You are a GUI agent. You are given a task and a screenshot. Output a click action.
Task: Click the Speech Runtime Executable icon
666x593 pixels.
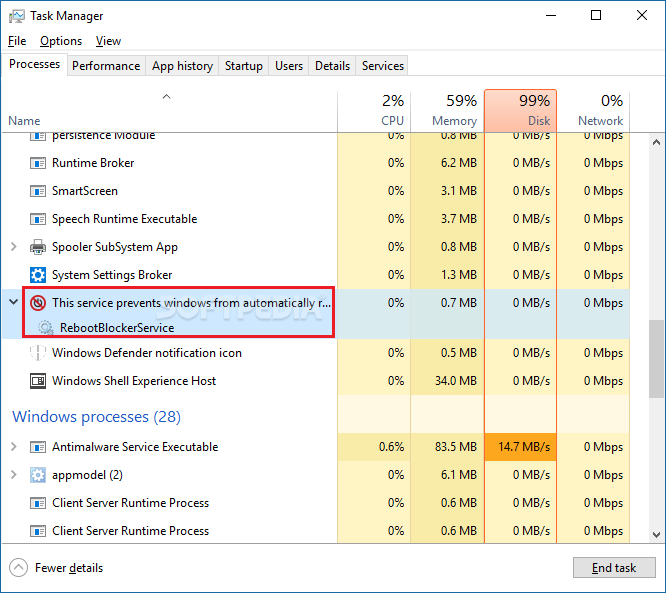click(38, 219)
